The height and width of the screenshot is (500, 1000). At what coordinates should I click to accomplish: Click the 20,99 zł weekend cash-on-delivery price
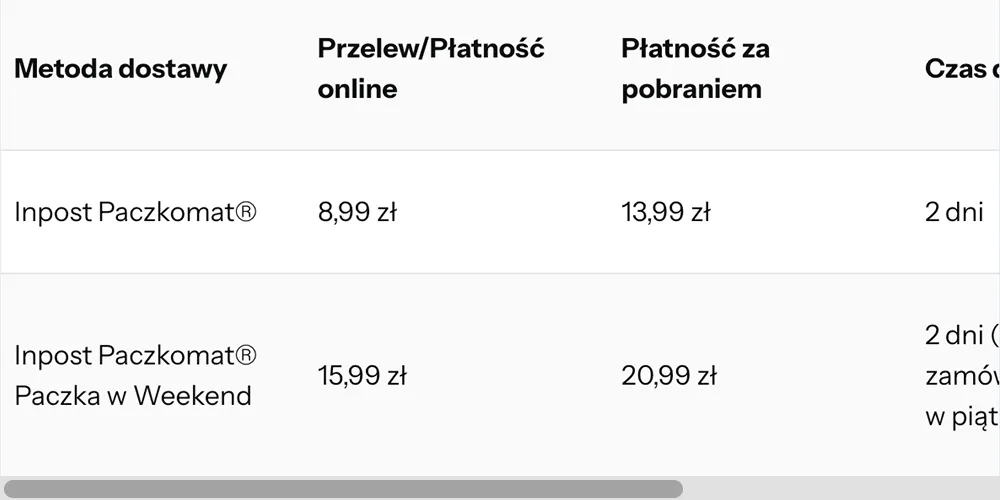coord(669,376)
